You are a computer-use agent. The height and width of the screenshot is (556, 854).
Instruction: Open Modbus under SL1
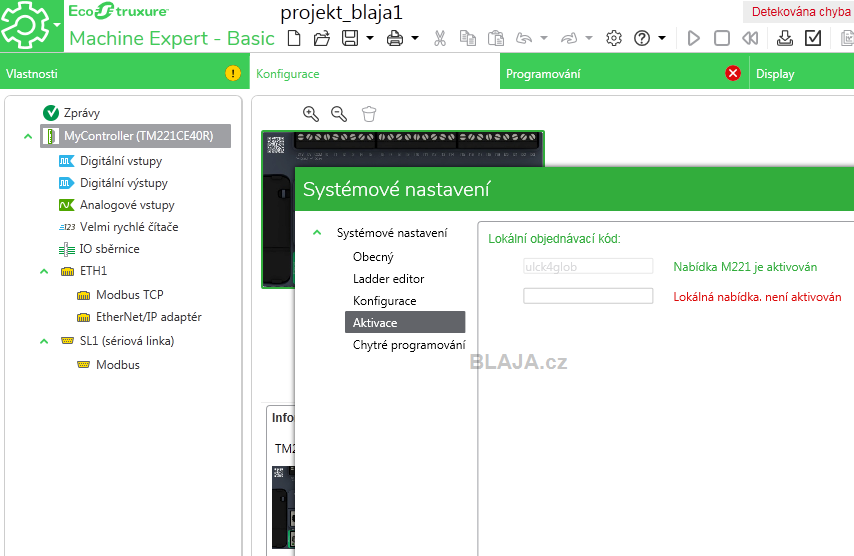pyautogui.click(x=118, y=365)
